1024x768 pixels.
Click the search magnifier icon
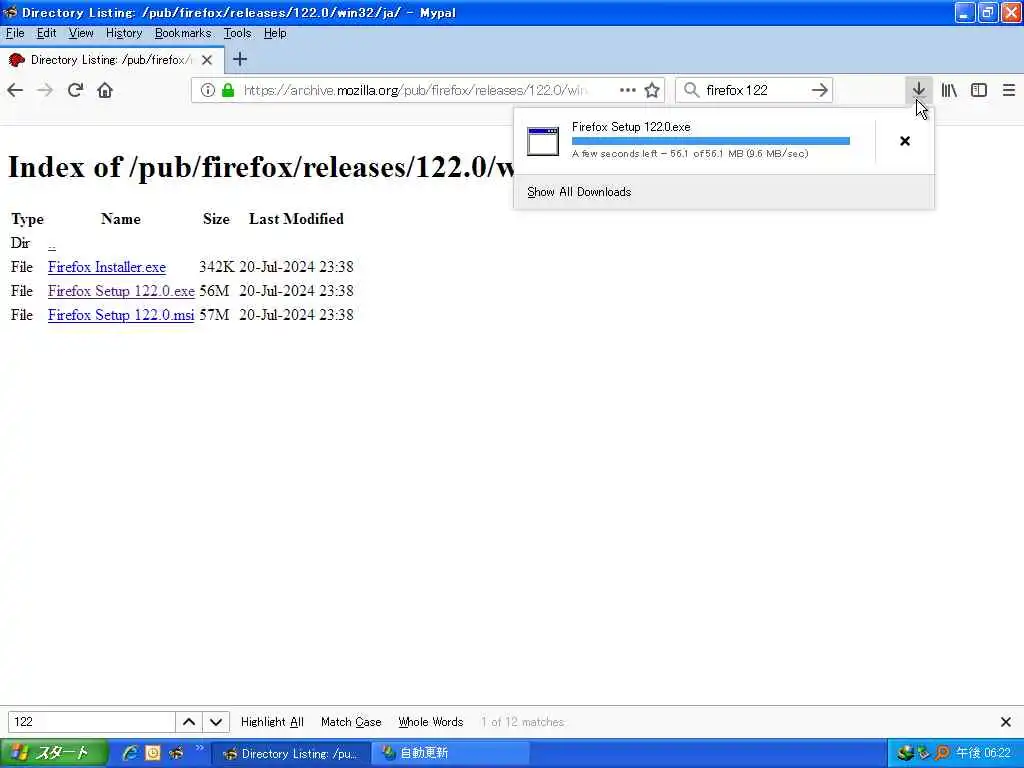tap(691, 90)
